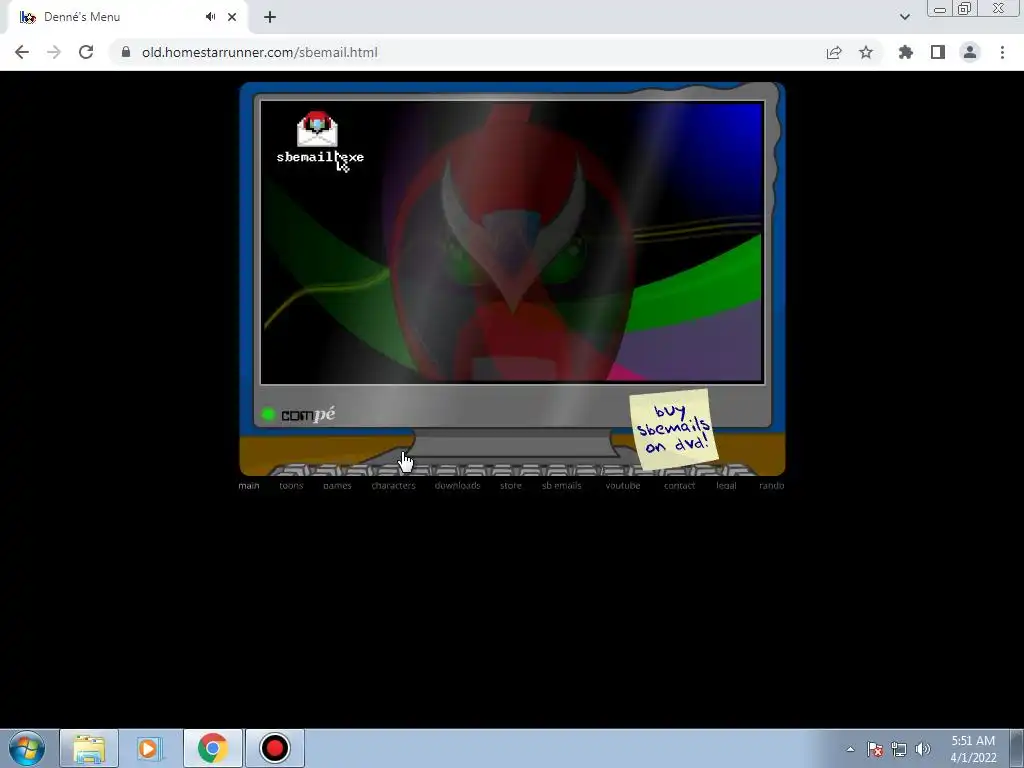Open Chrome's three-dot menu
Viewport: 1024px width, 768px height.
(1002, 52)
